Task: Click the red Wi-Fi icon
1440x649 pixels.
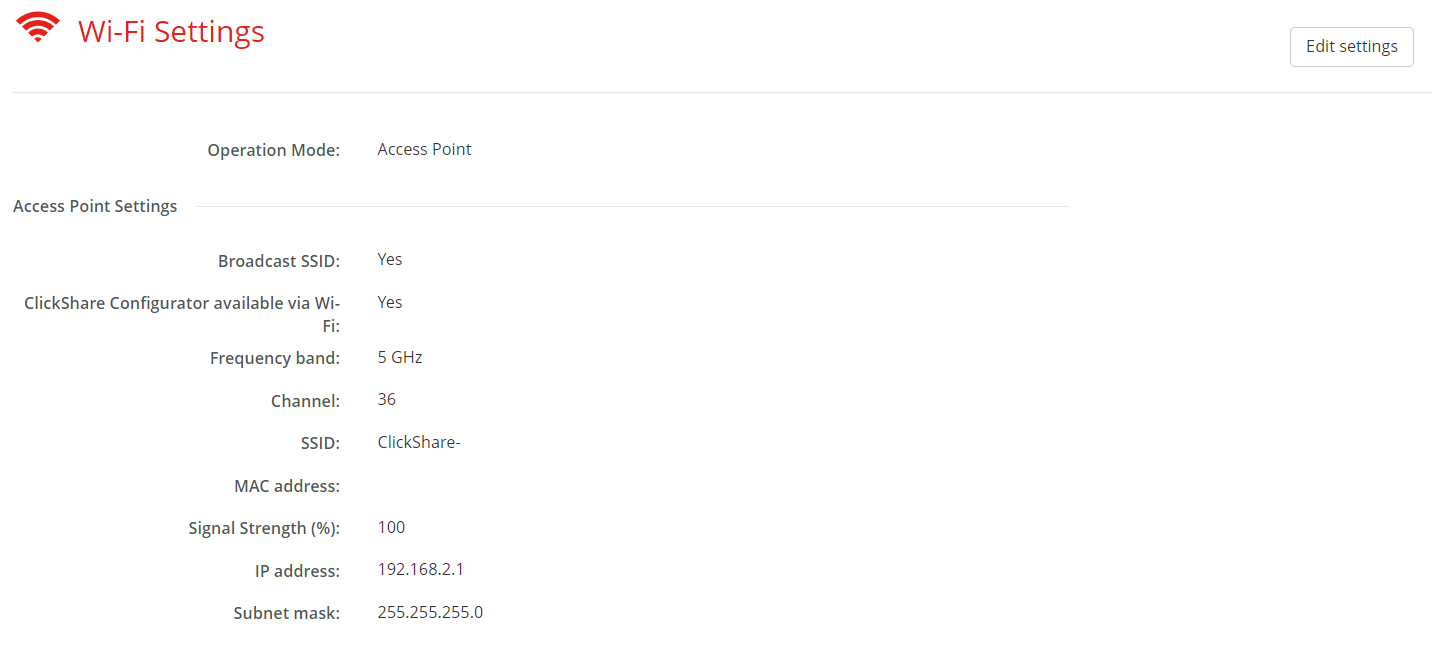Action: 38,27
